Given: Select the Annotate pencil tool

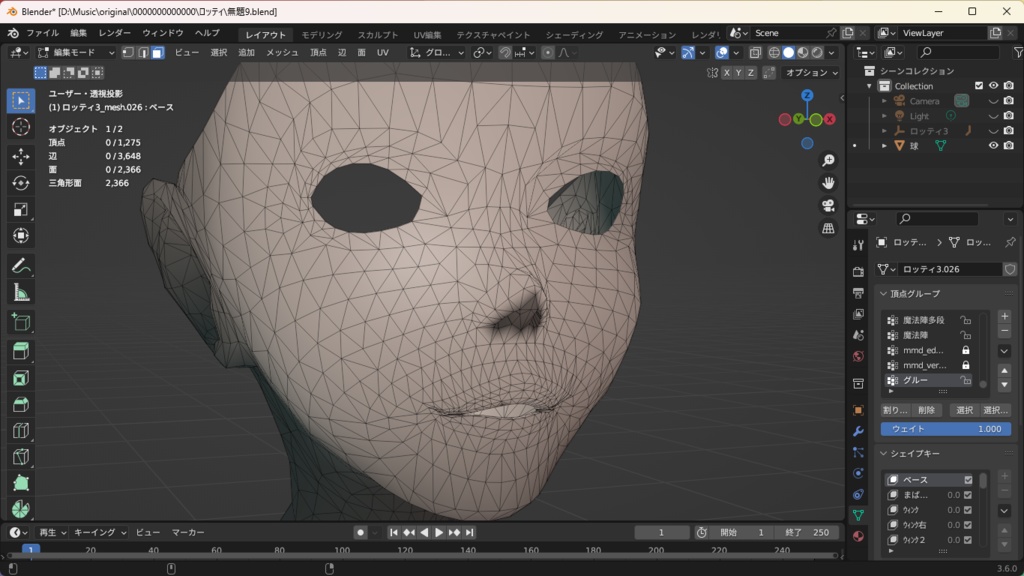Looking at the screenshot, I should point(21,266).
